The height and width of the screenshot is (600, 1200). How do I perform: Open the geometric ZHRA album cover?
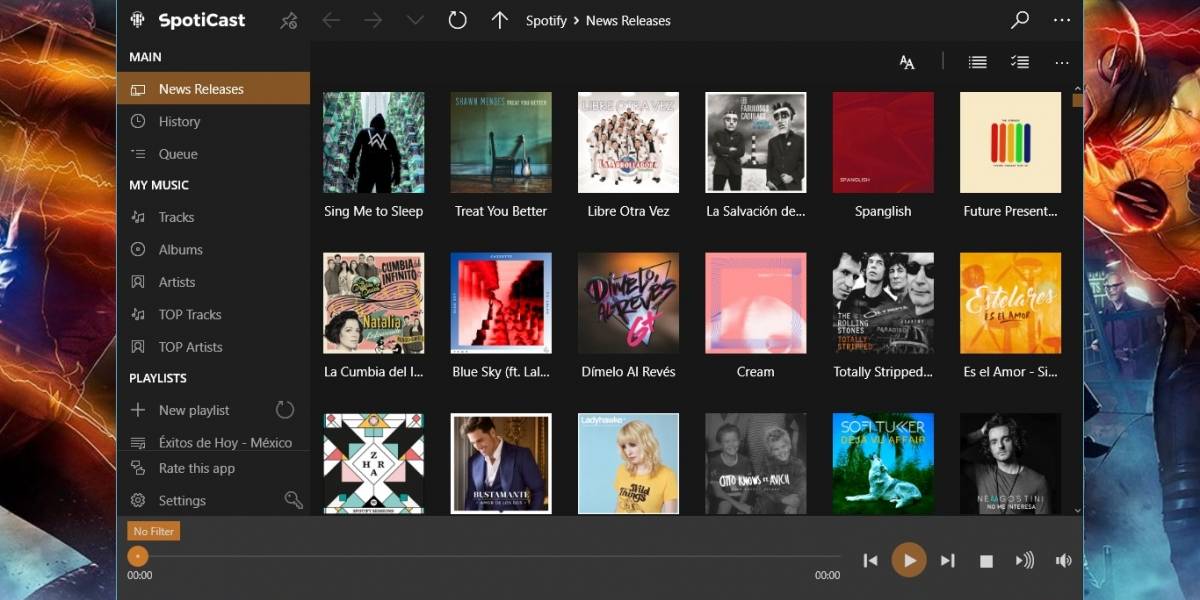click(373, 464)
